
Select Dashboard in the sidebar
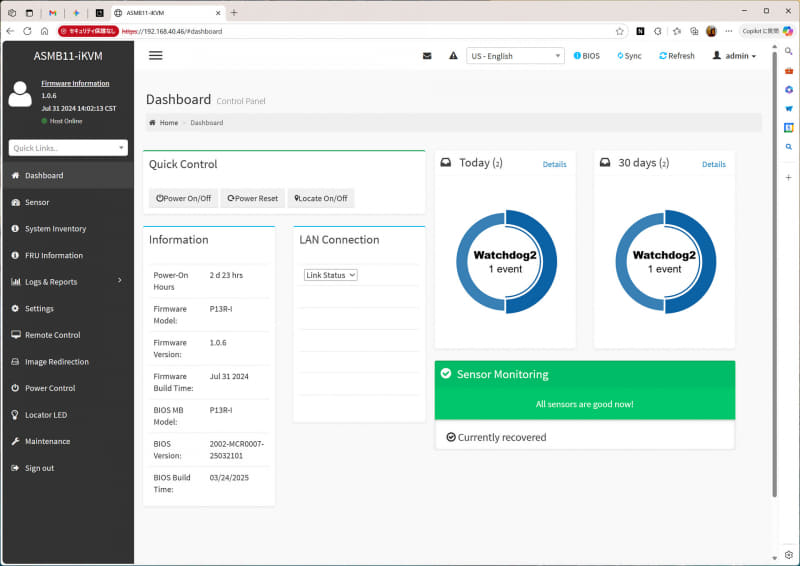[68, 175]
